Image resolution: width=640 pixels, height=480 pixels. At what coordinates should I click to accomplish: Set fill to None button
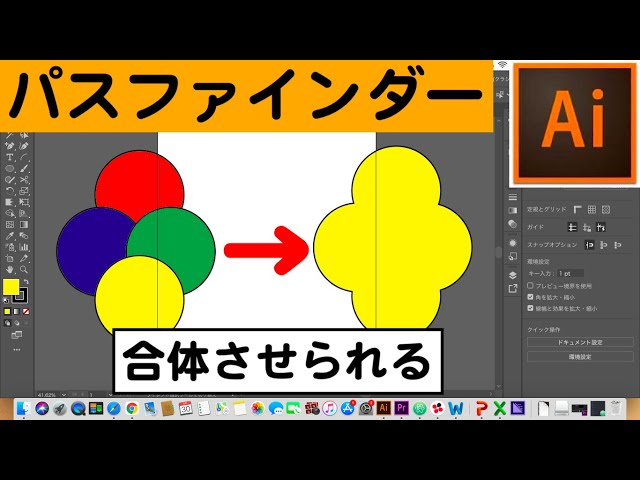pyautogui.click(x=26, y=312)
